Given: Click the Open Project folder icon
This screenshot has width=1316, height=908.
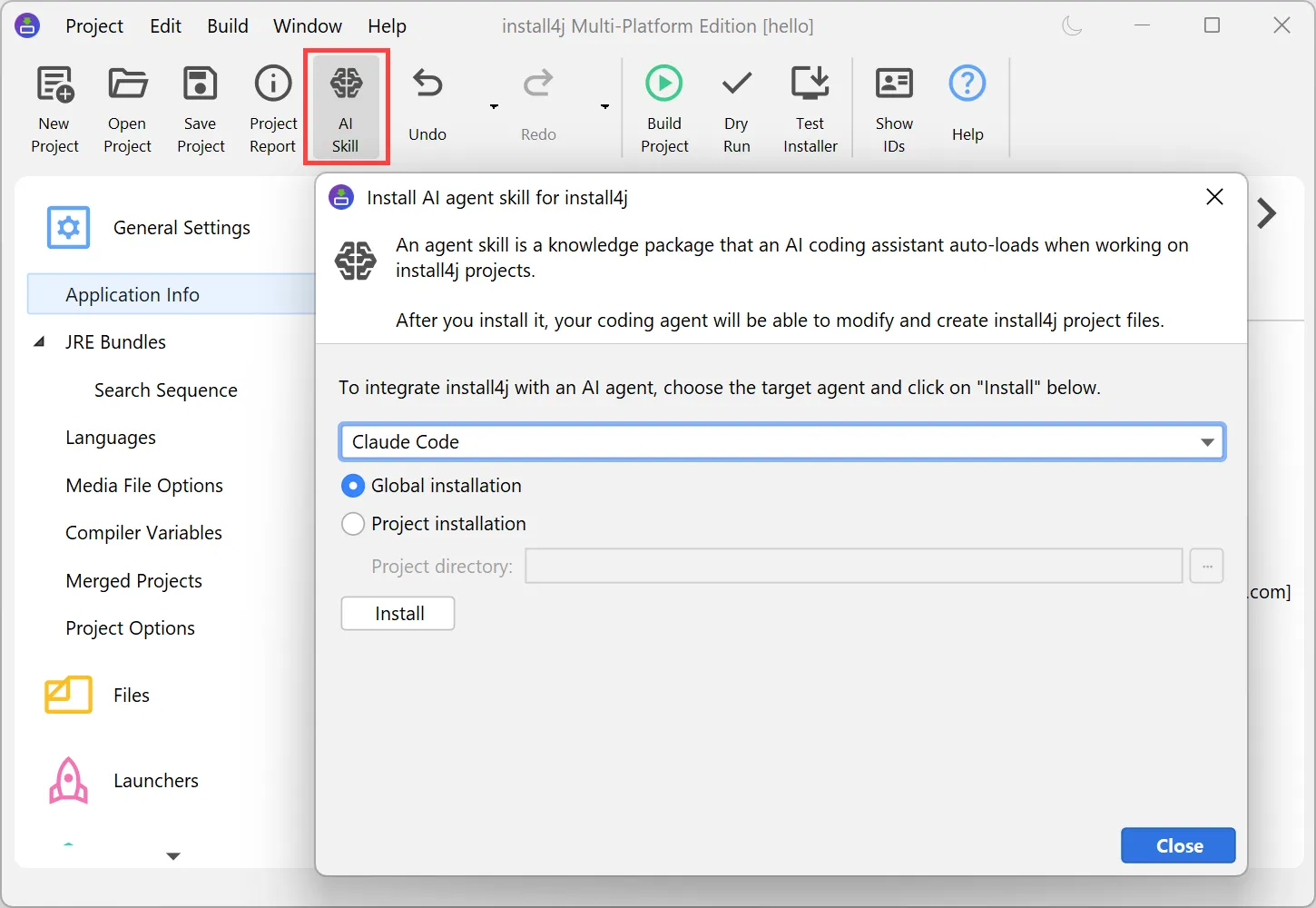Looking at the screenshot, I should pos(128,84).
